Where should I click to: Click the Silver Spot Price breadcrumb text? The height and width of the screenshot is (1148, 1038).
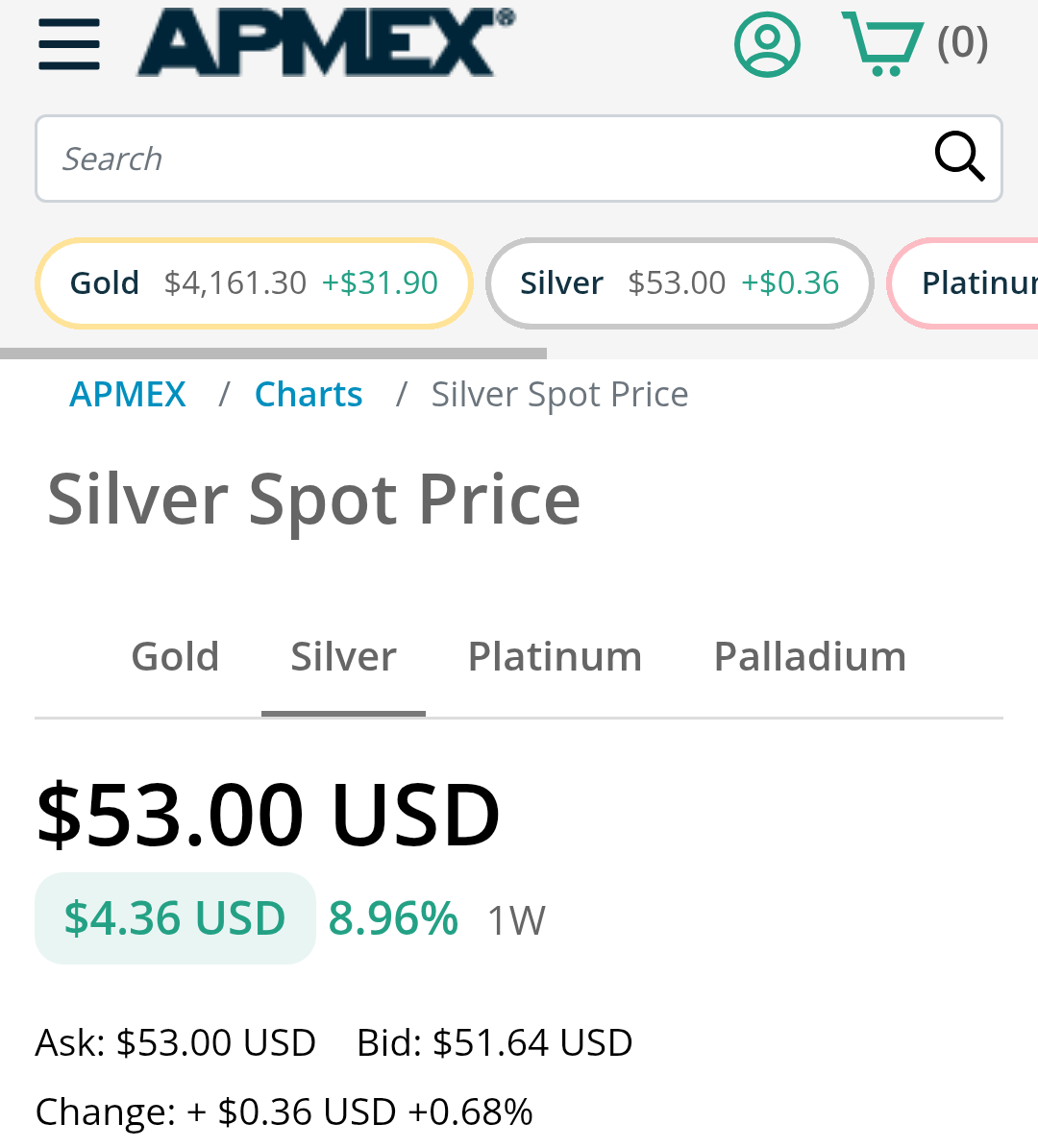coord(559,395)
